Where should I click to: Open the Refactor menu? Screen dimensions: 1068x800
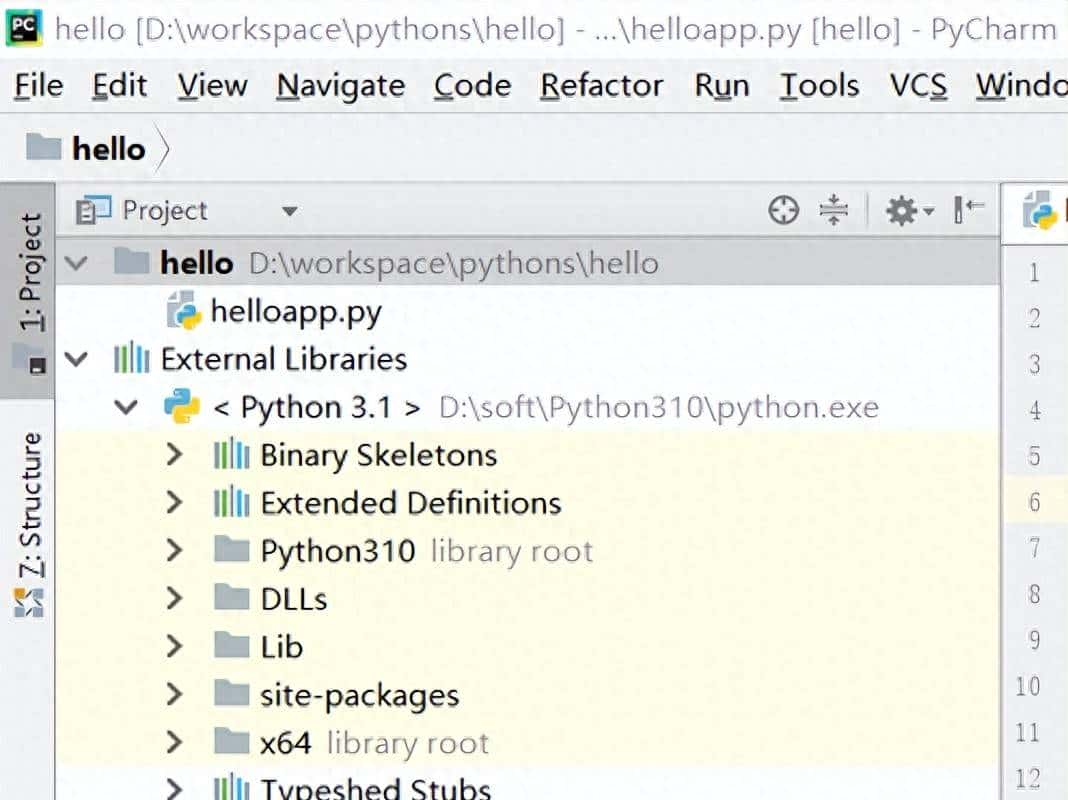601,86
